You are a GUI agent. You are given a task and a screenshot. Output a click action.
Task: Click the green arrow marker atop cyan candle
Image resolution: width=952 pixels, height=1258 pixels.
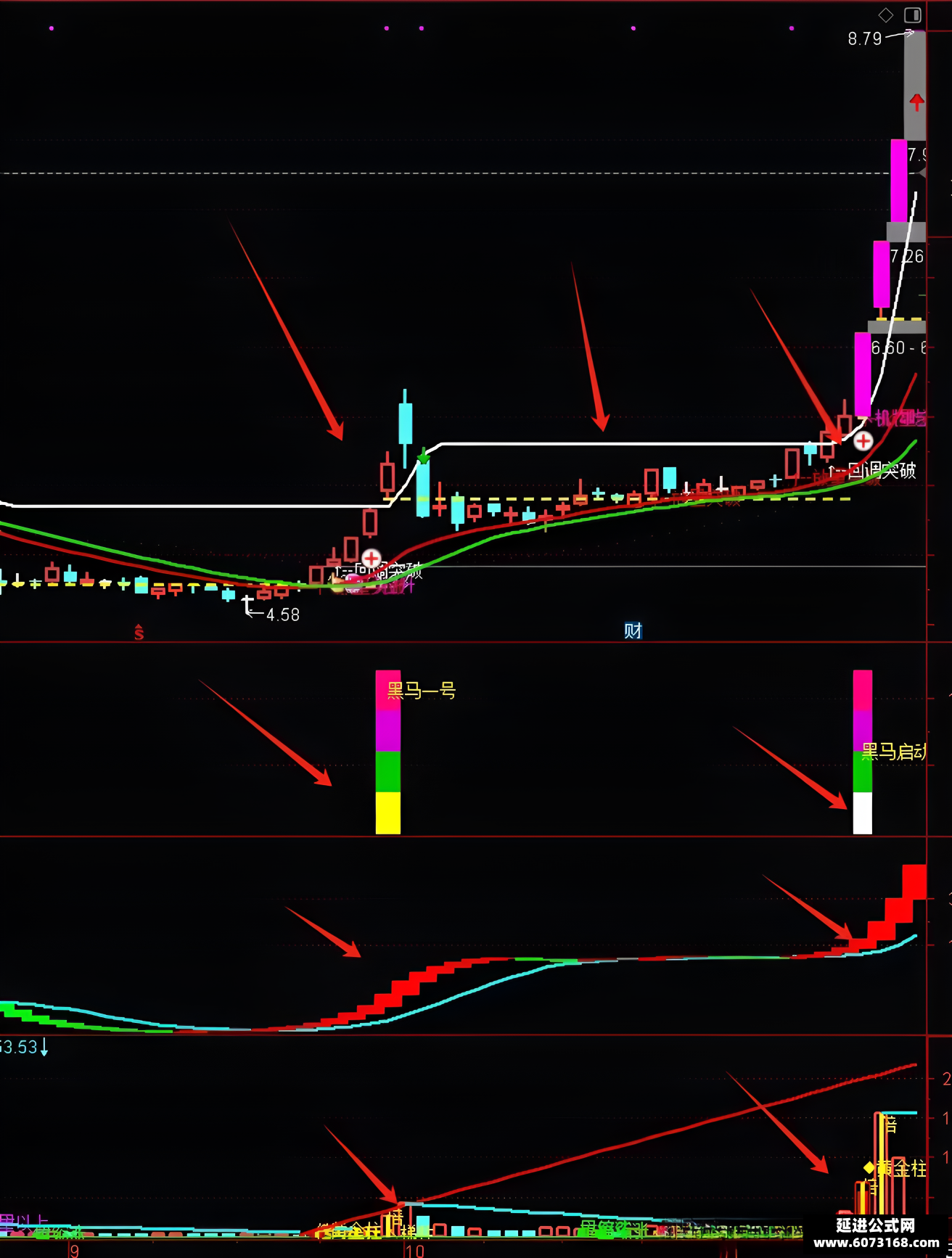pos(424,456)
